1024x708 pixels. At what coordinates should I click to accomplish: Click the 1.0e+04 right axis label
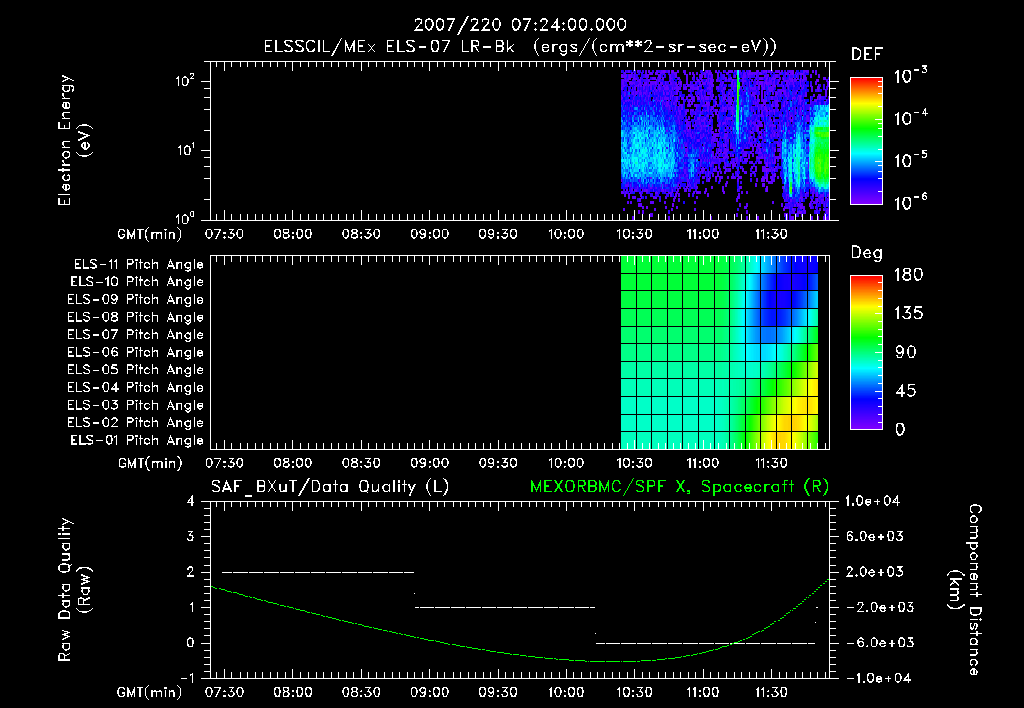click(872, 502)
